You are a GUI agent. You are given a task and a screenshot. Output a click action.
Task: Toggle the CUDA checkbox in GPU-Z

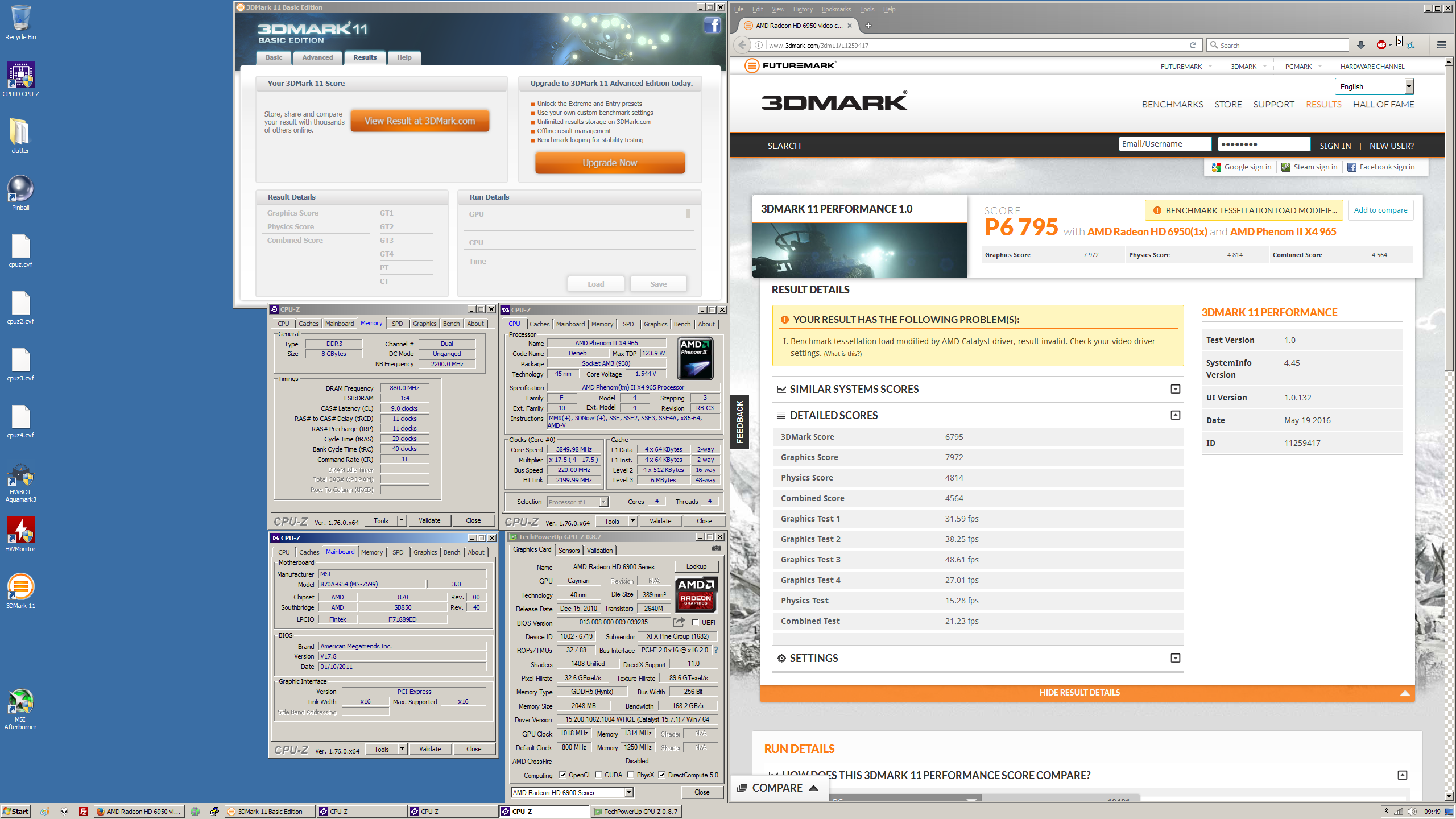(598, 775)
